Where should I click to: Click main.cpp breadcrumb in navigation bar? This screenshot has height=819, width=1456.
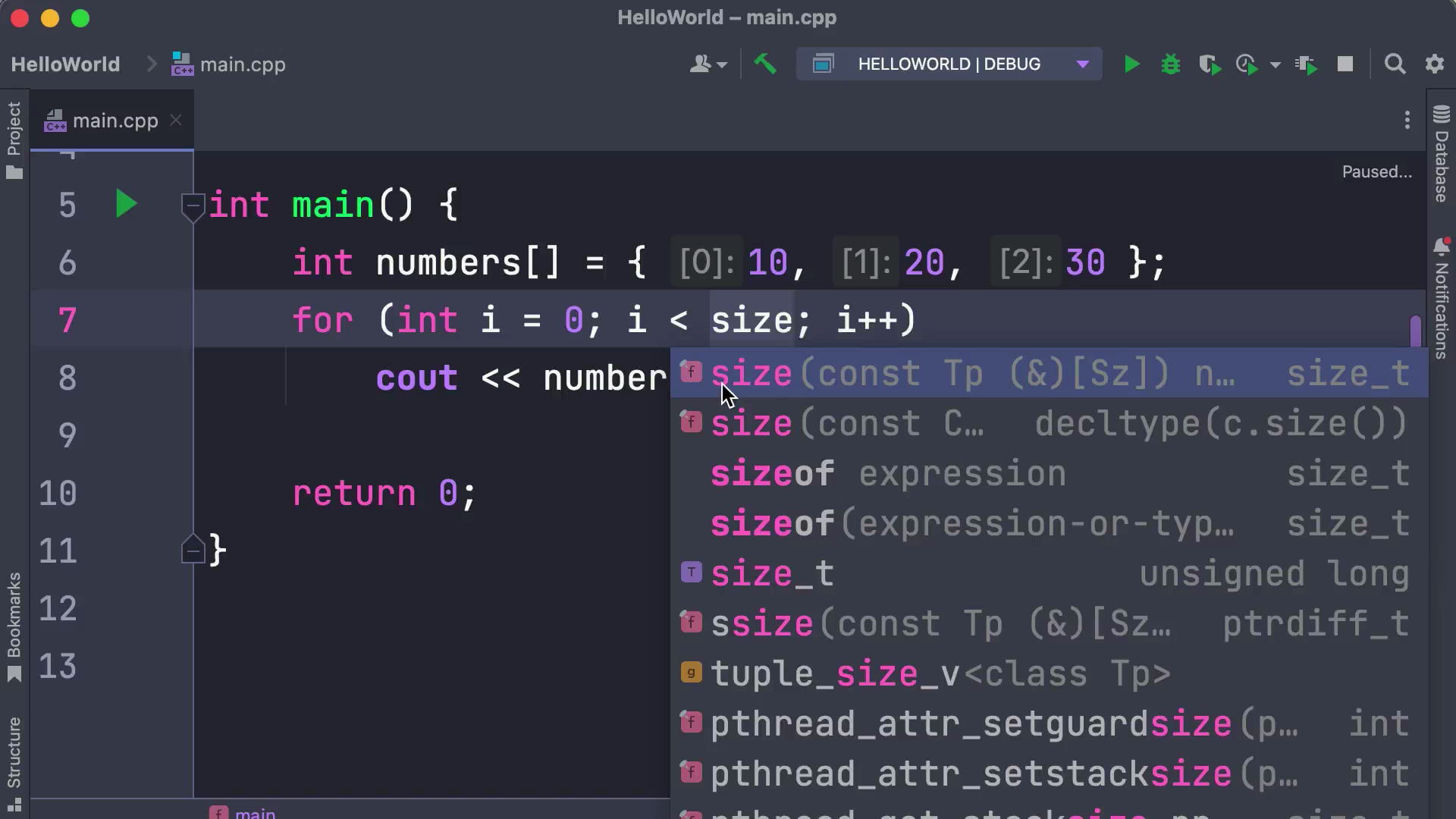228,64
